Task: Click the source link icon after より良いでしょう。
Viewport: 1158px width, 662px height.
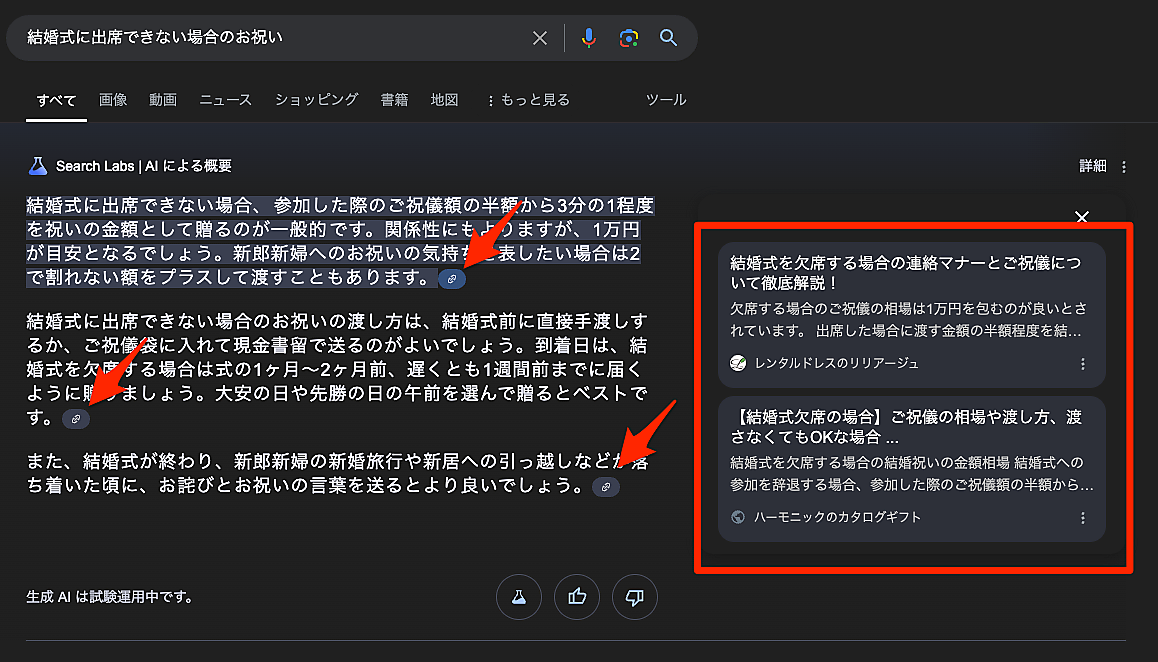Action: (606, 487)
